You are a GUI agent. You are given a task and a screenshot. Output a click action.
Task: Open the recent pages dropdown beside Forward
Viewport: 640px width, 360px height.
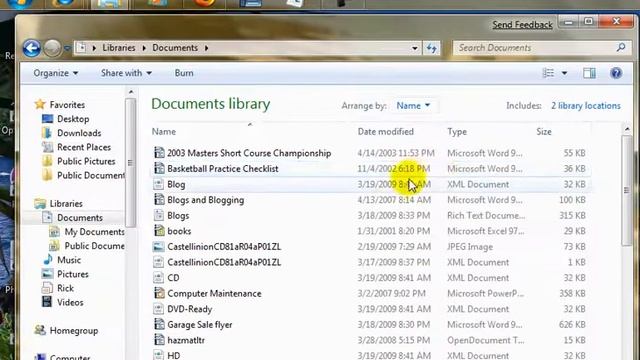click(67, 49)
